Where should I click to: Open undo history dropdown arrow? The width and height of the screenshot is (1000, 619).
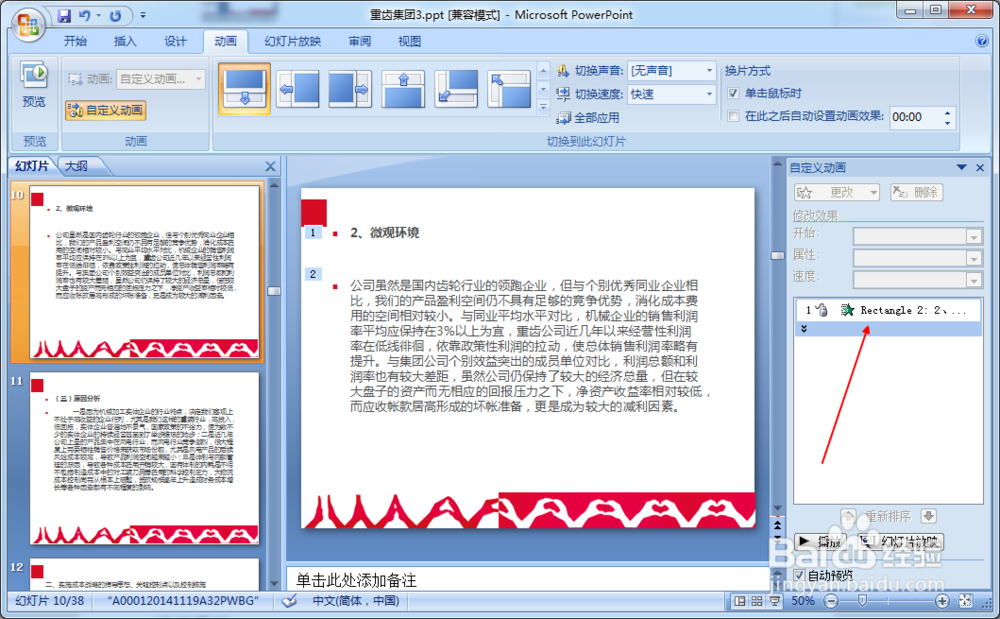(99, 15)
